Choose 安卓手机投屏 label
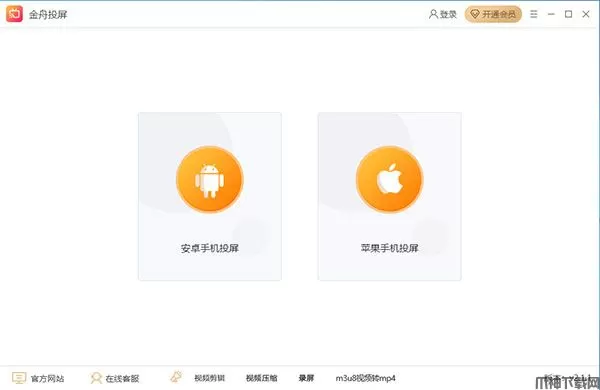 tap(210, 248)
